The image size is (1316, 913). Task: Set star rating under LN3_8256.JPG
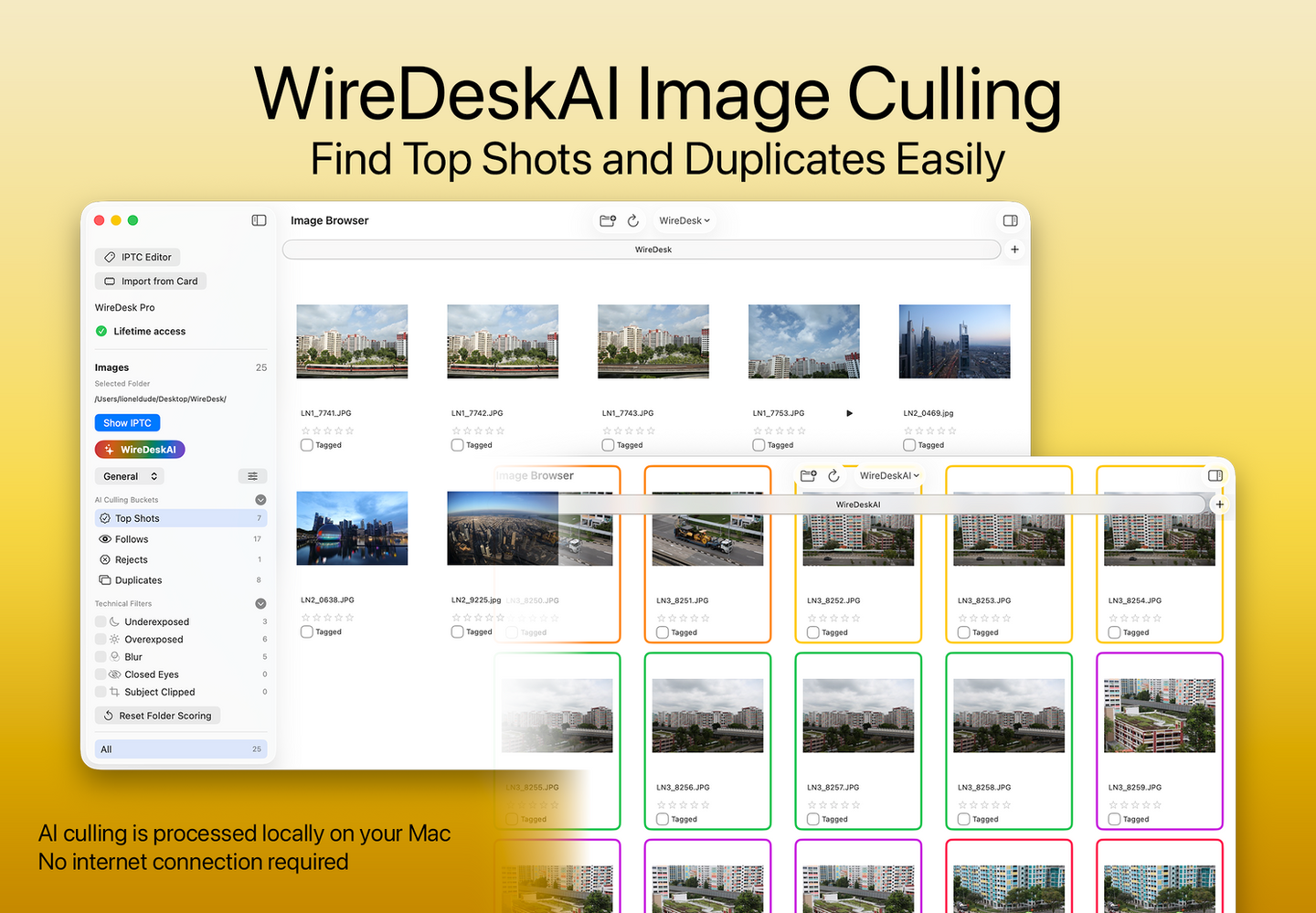point(683,804)
